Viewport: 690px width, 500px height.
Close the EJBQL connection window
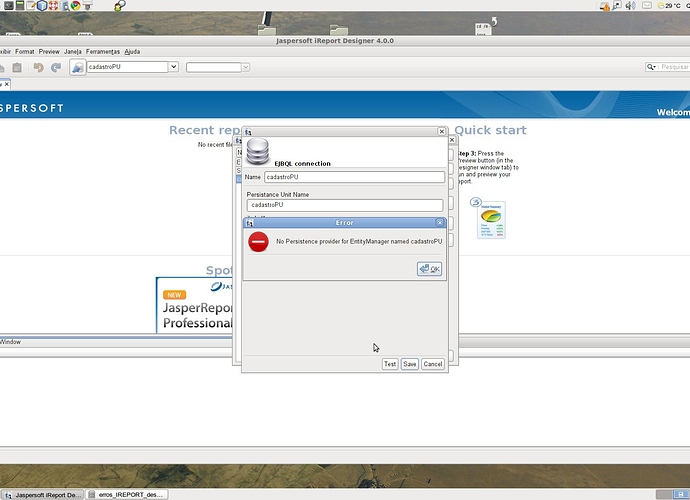pos(441,132)
